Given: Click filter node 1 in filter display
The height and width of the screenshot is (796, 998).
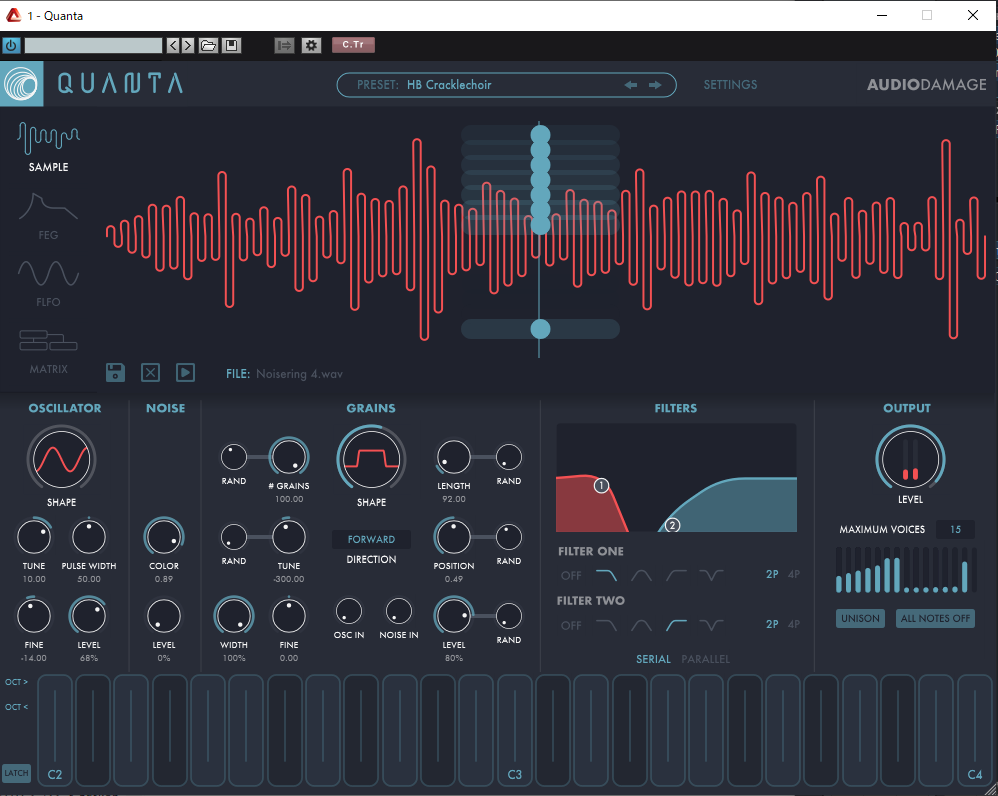Looking at the screenshot, I should point(601,486).
